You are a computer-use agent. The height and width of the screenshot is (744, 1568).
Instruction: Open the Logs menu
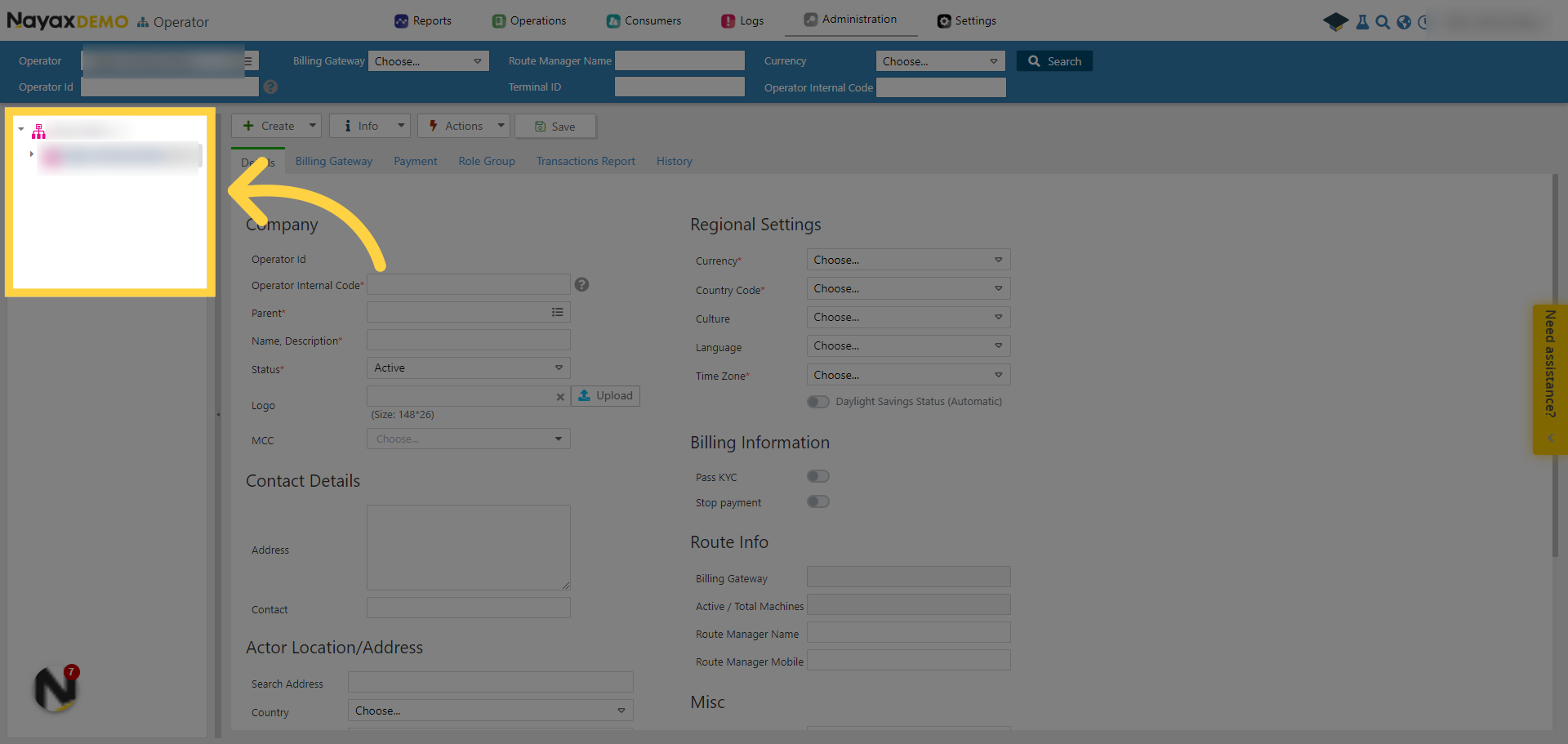pos(742,21)
